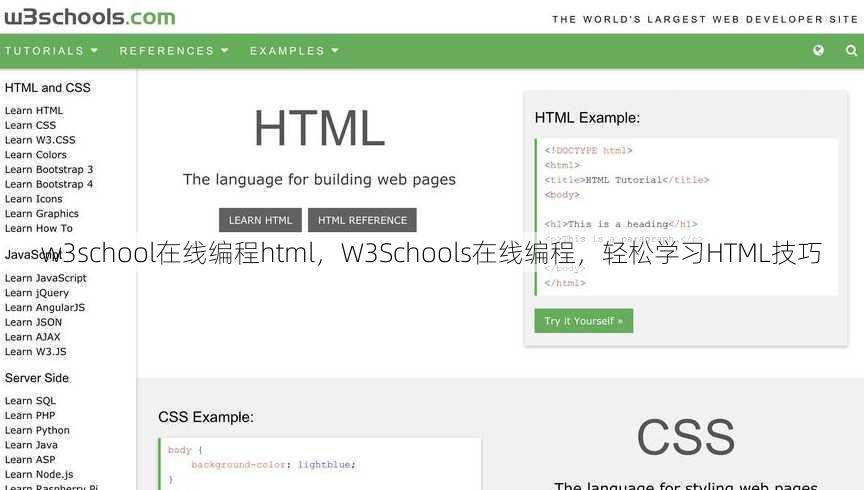Screen dimensions: 864x490
Task: Click the globe translate icon
Action: pos(818,50)
